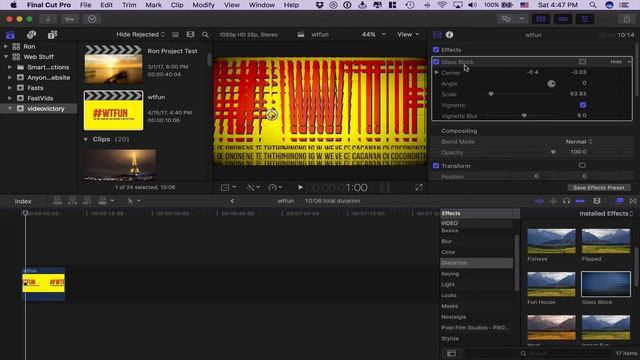Viewport: 640px width, 360px height.
Task: Toggle timeline panel layout icon
Action: click(563, 19)
